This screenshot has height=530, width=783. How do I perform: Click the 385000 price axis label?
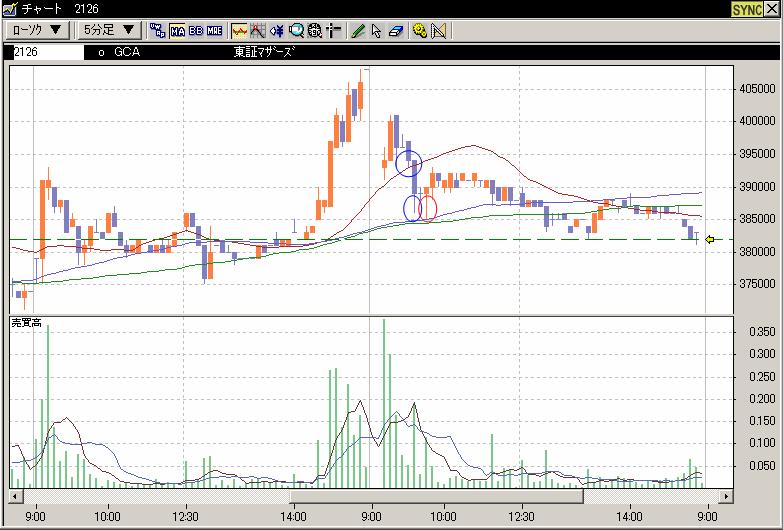[757, 219]
